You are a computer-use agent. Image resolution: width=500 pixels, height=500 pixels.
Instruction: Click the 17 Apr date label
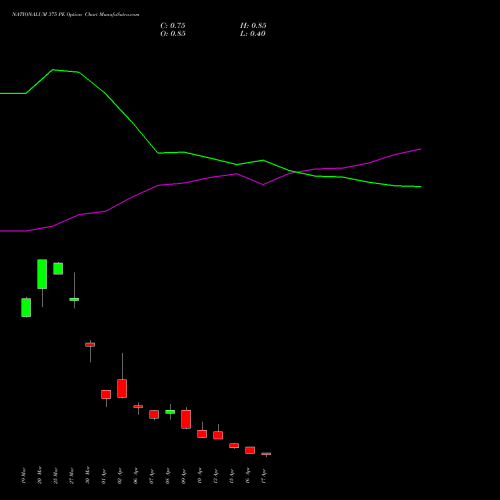(263, 476)
